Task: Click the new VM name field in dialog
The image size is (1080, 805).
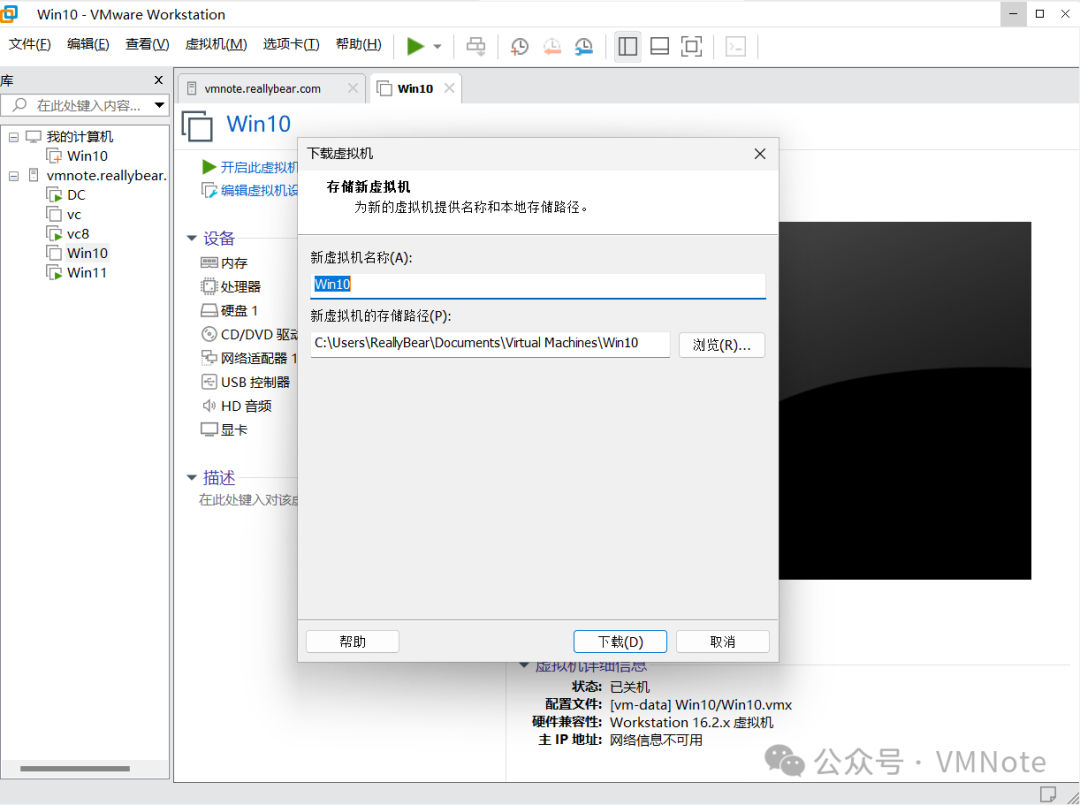Action: 537,285
